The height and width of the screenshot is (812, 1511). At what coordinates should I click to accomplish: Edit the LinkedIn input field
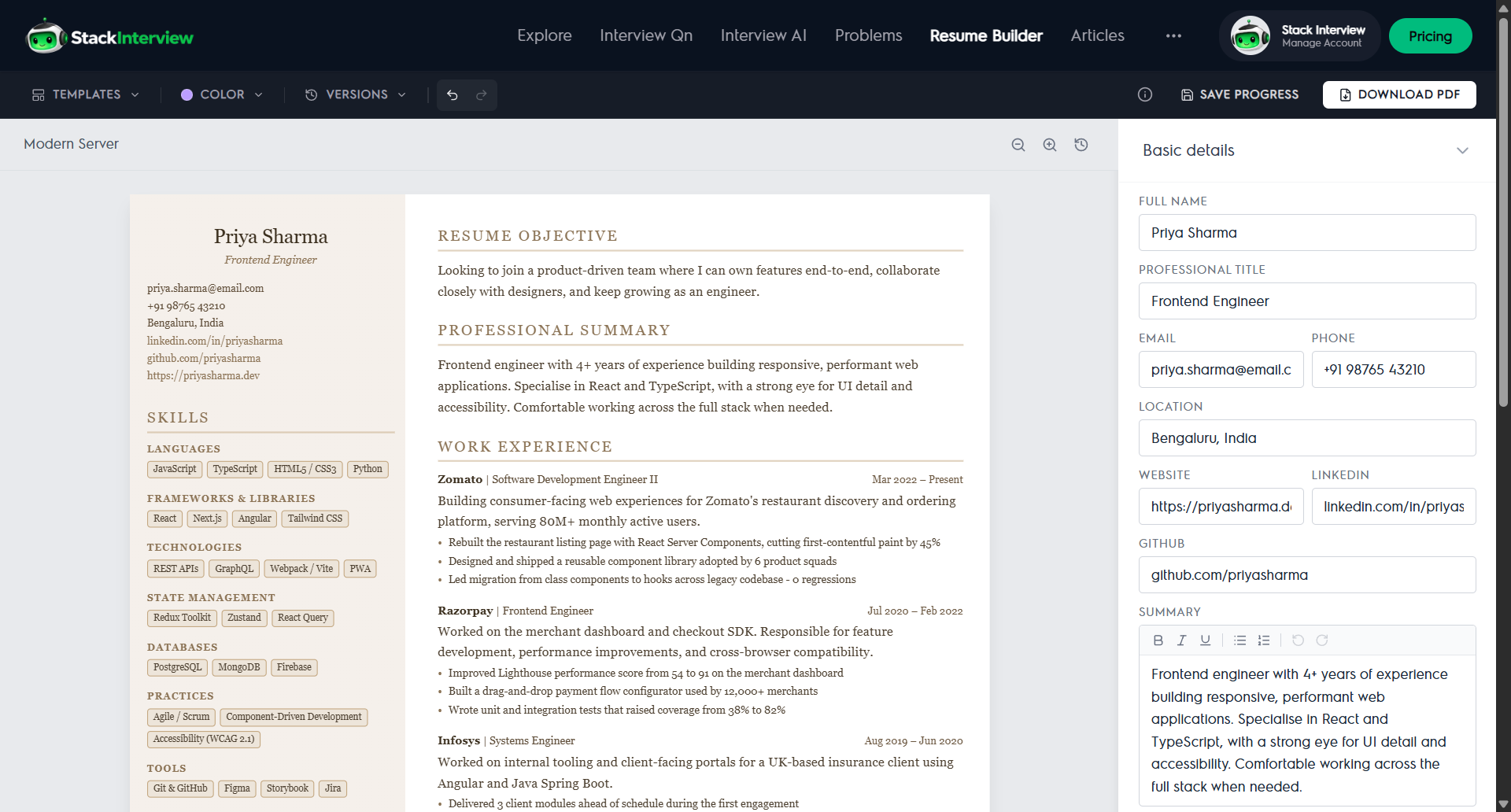[1393, 507]
